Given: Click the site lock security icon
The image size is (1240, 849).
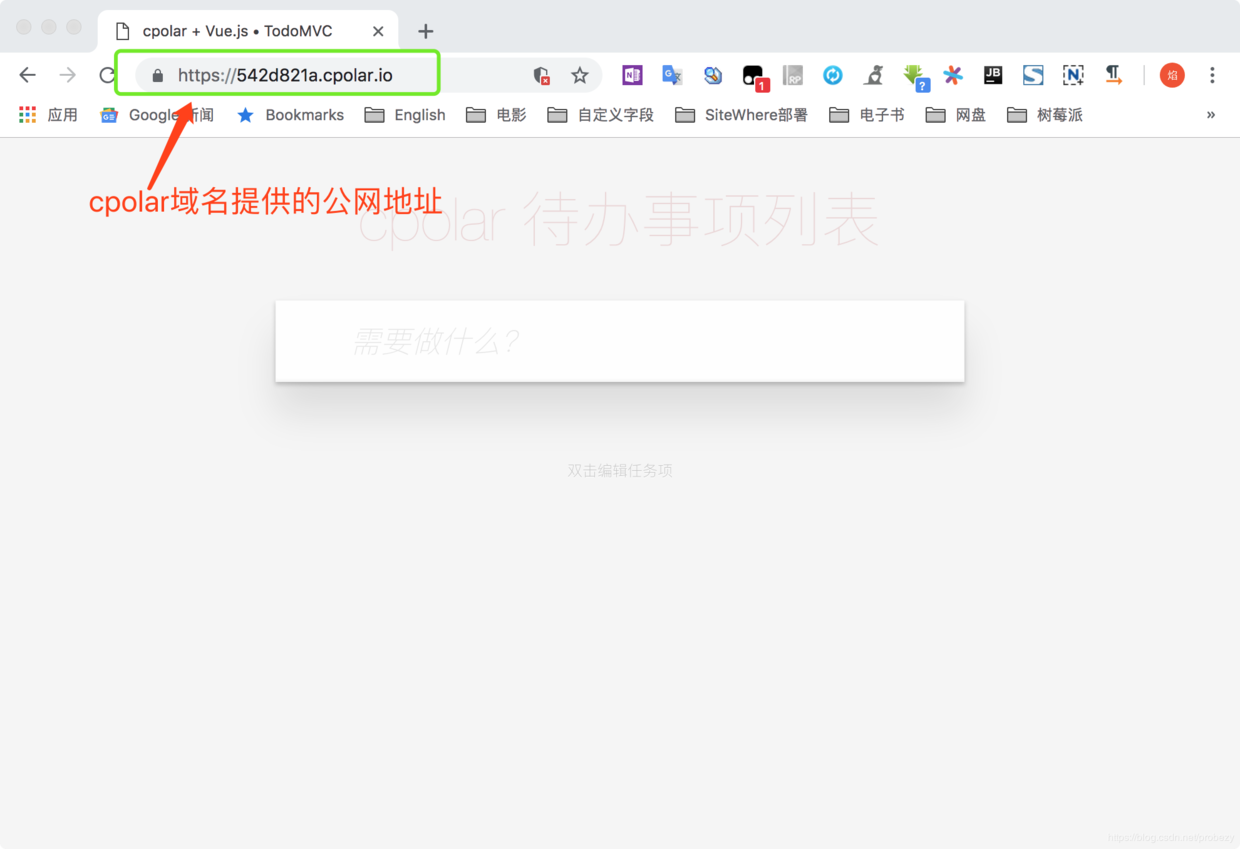Looking at the screenshot, I should coord(157,75).
